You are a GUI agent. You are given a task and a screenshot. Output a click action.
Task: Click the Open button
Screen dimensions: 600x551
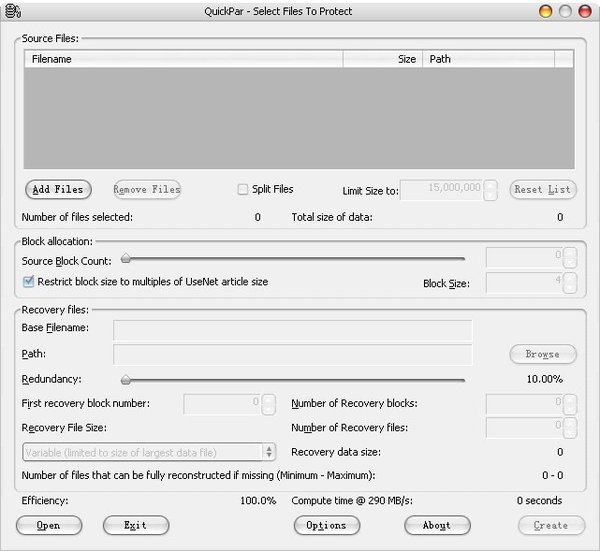pyautogui.click(x=49, y=525)
